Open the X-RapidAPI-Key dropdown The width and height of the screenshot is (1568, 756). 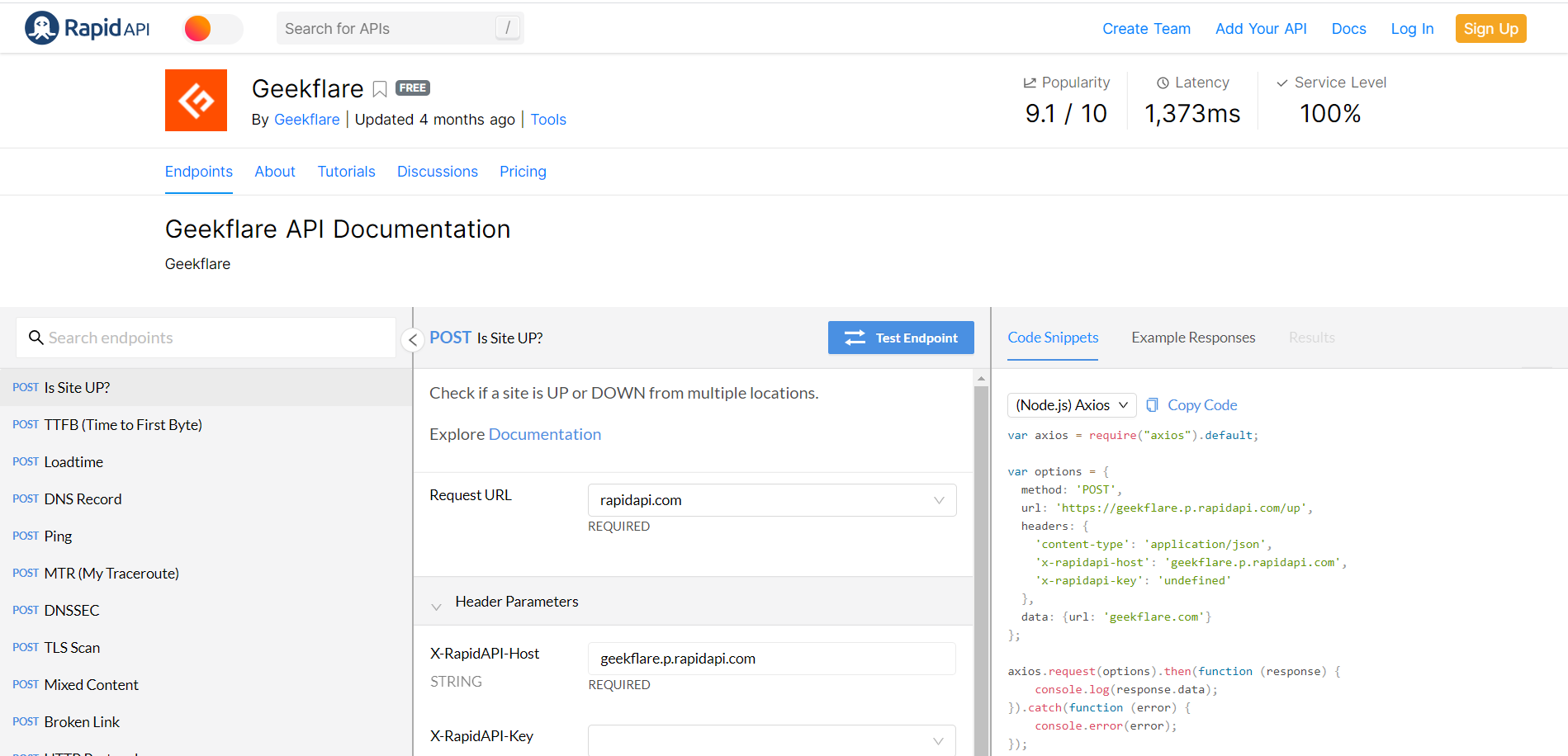pyautogui.click(x=938, y=741)
